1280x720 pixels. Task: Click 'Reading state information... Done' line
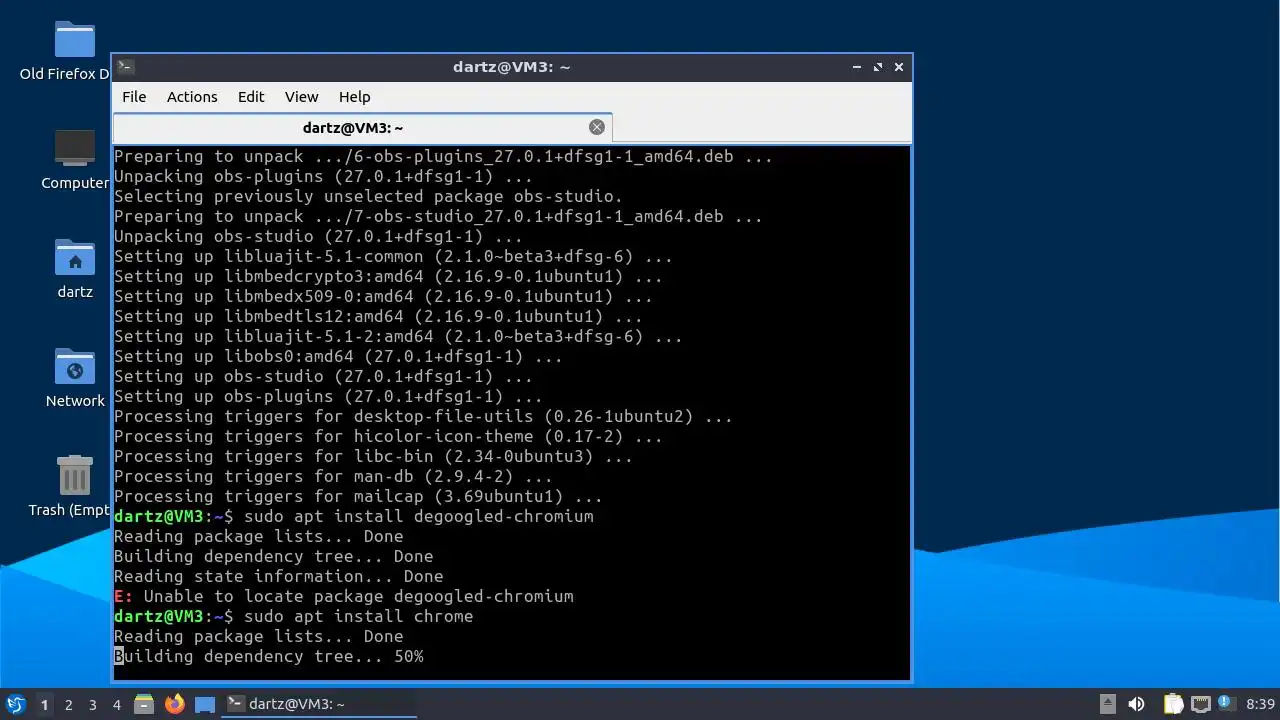coord(279,577)
